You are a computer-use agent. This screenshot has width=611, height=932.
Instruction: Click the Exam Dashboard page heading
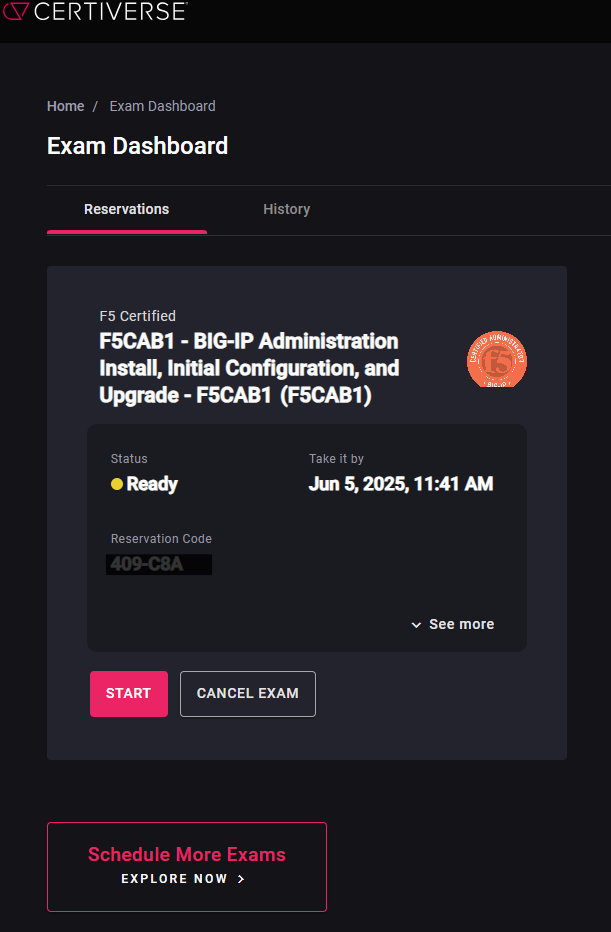pos(137,146)
